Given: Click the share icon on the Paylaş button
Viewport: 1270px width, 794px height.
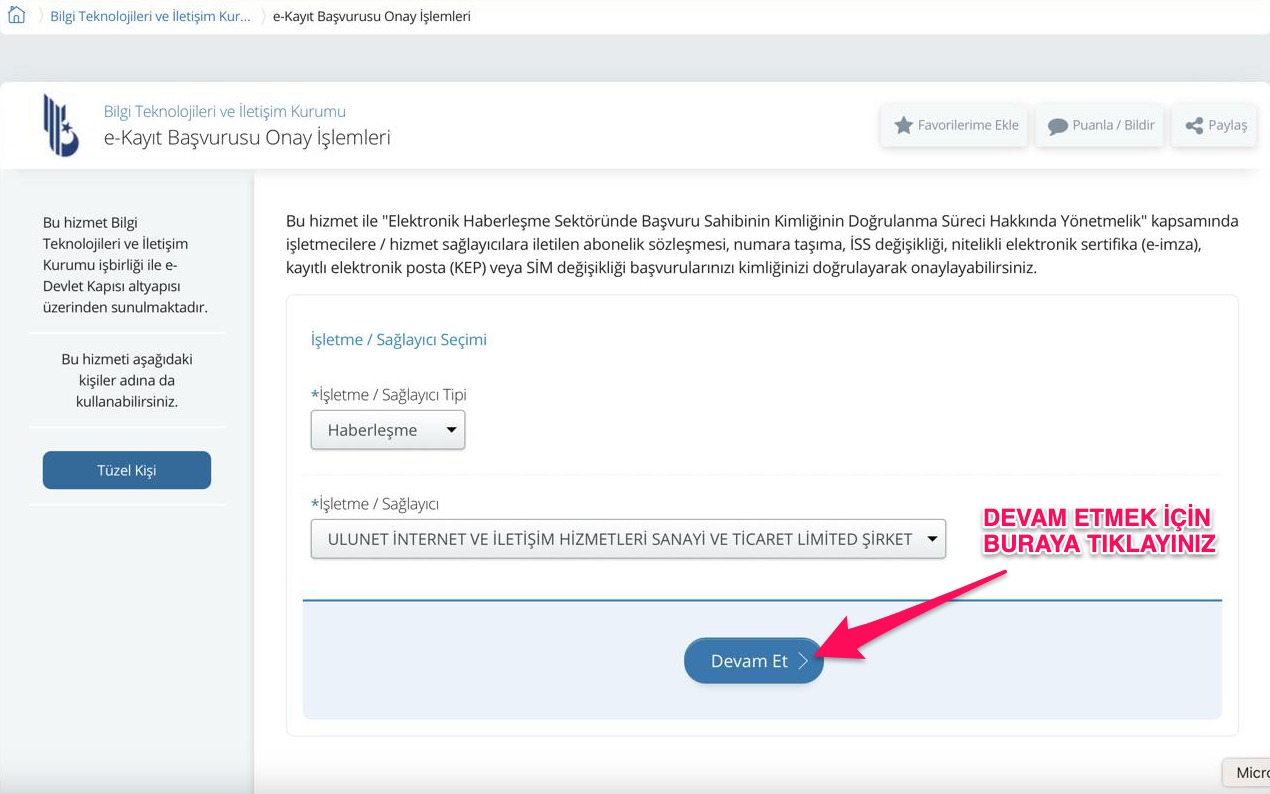Looking at the screenshot, I should click(1193, 126).
